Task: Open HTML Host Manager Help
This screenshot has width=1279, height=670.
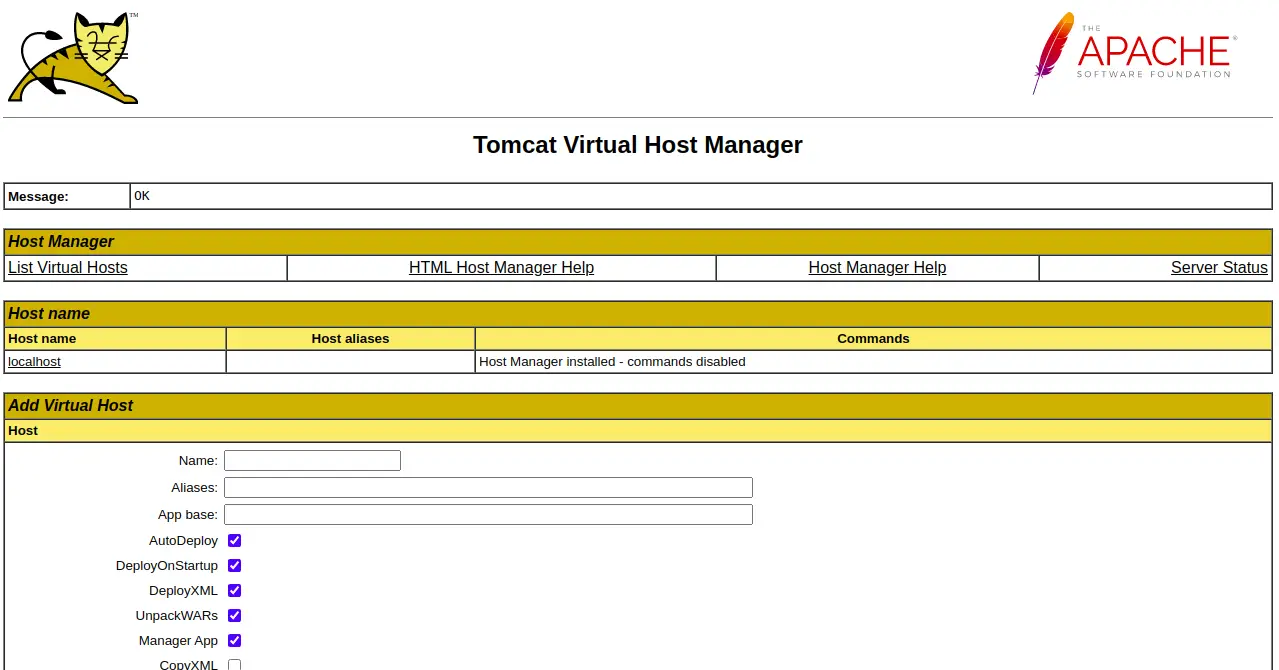Action: 501,268
